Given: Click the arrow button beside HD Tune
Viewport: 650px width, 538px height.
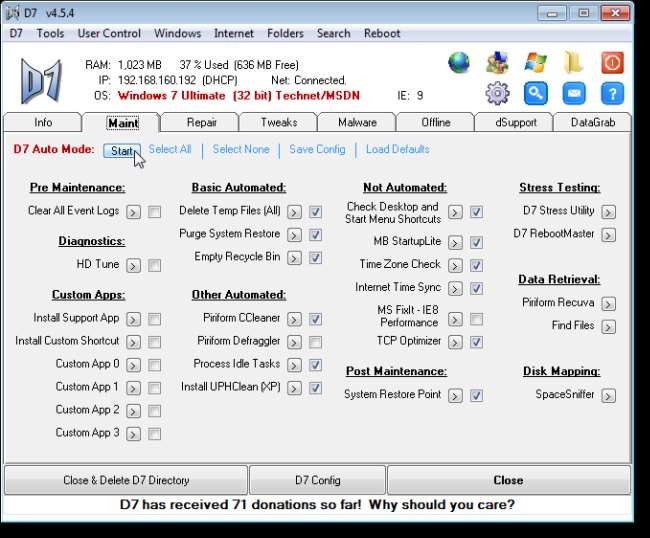Looking at the screenshot, I should [x=134, y=266].
